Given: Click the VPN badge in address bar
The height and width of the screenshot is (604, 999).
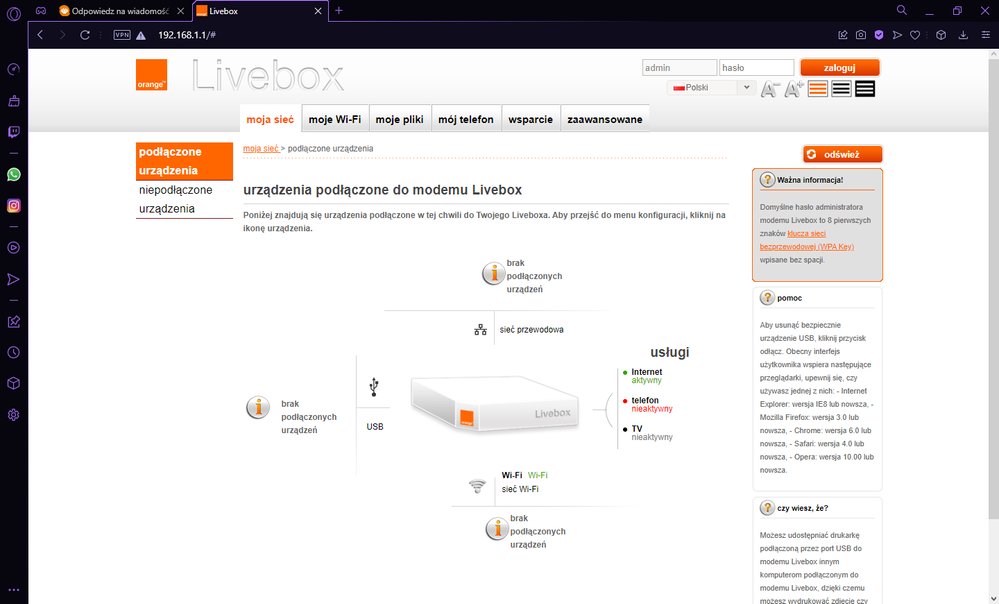Looking at the screenshot, I should (122, 35).
